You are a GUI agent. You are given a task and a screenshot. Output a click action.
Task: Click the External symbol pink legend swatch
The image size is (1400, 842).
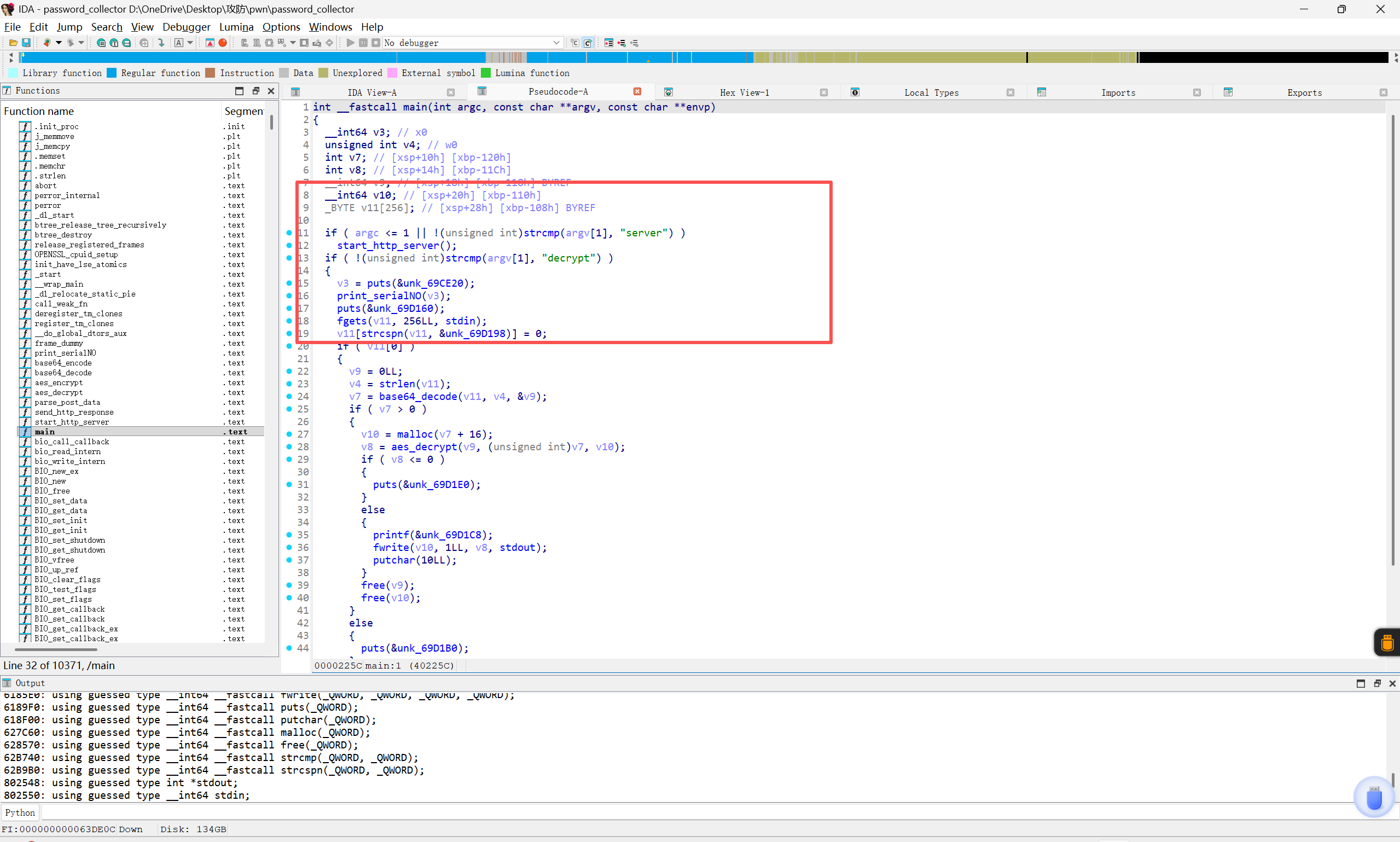392,73
